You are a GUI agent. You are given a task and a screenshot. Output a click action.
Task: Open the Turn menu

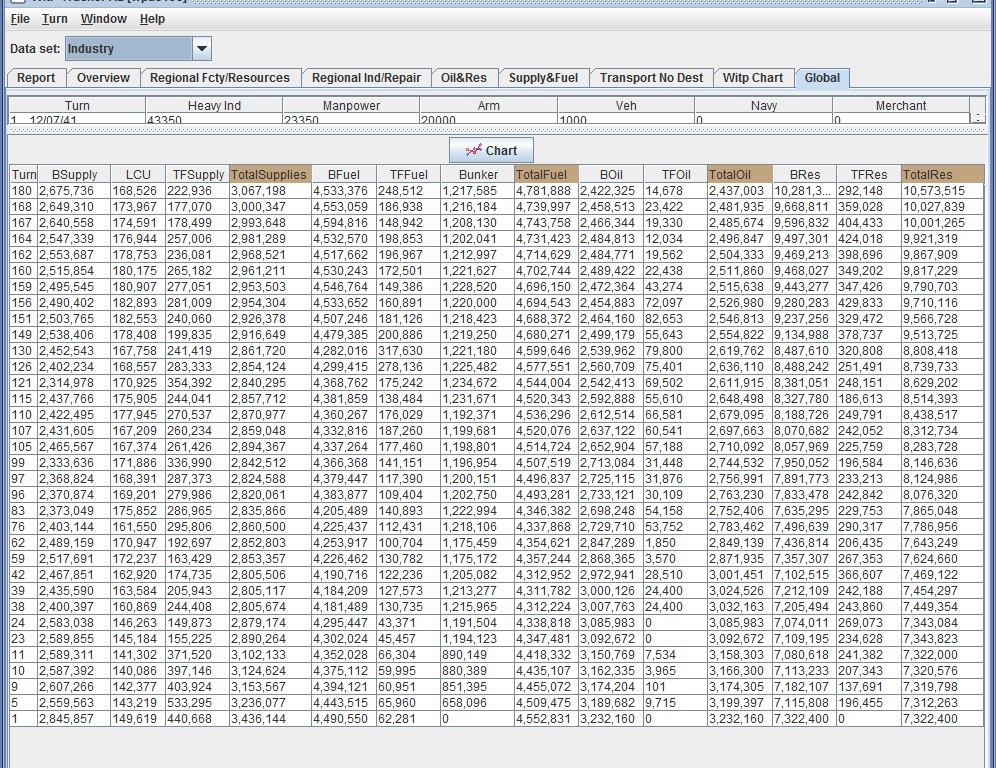click(55, 19)
